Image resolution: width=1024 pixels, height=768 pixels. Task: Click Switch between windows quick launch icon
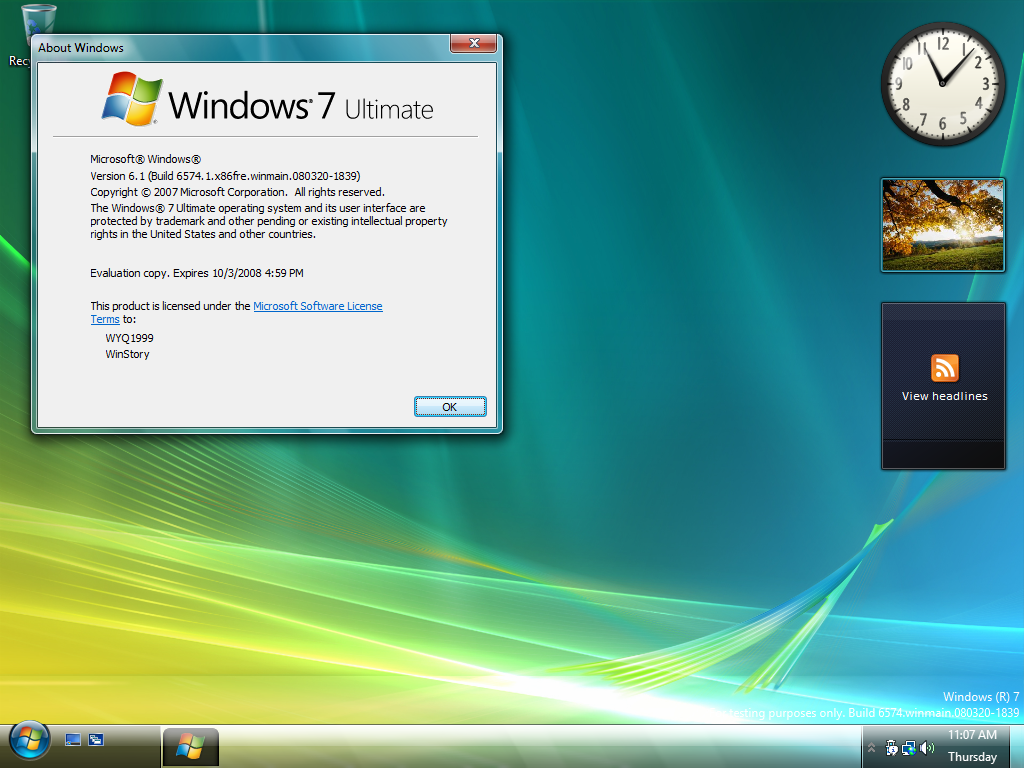click(96, 740)
